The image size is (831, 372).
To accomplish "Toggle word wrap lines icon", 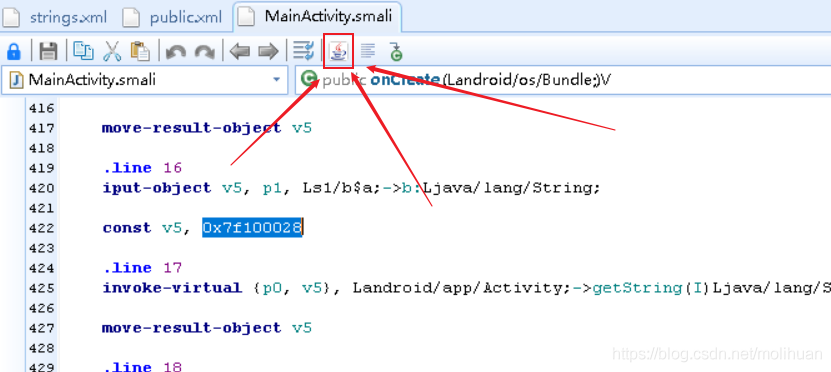I will [x=304, y=51].
